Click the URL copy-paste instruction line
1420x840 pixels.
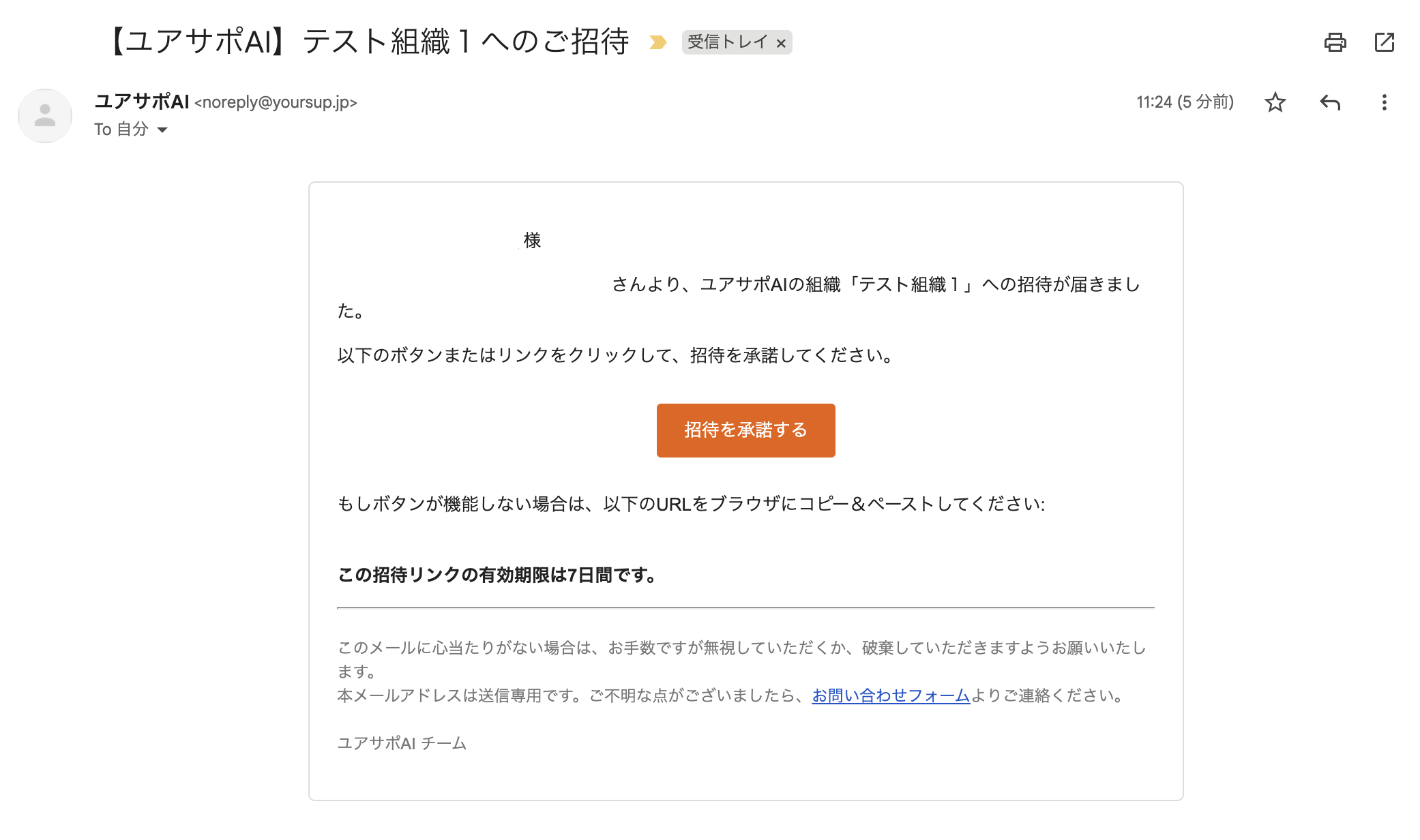point(691,504)
